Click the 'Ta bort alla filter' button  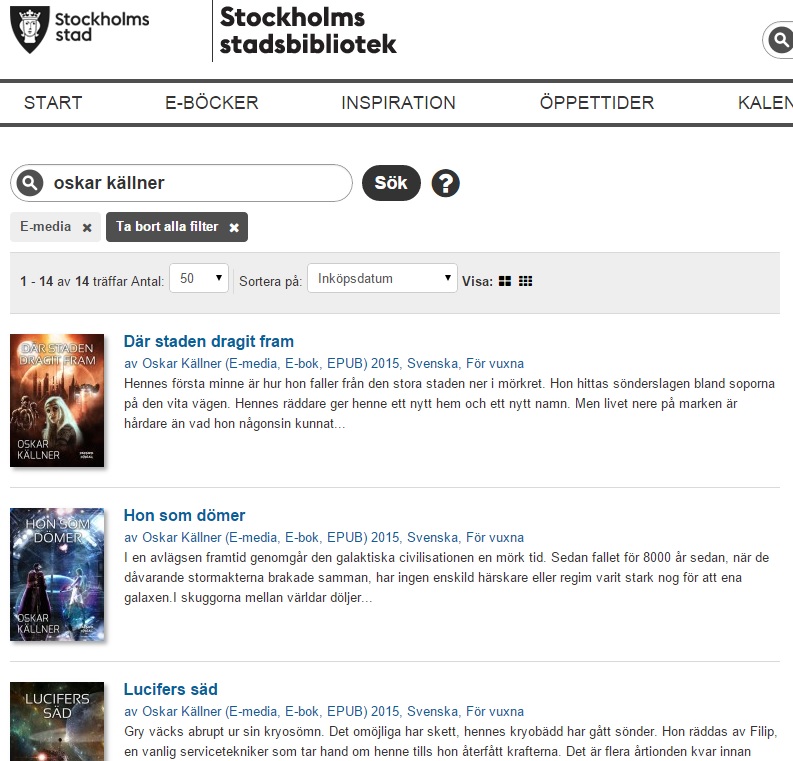[177, 227]
